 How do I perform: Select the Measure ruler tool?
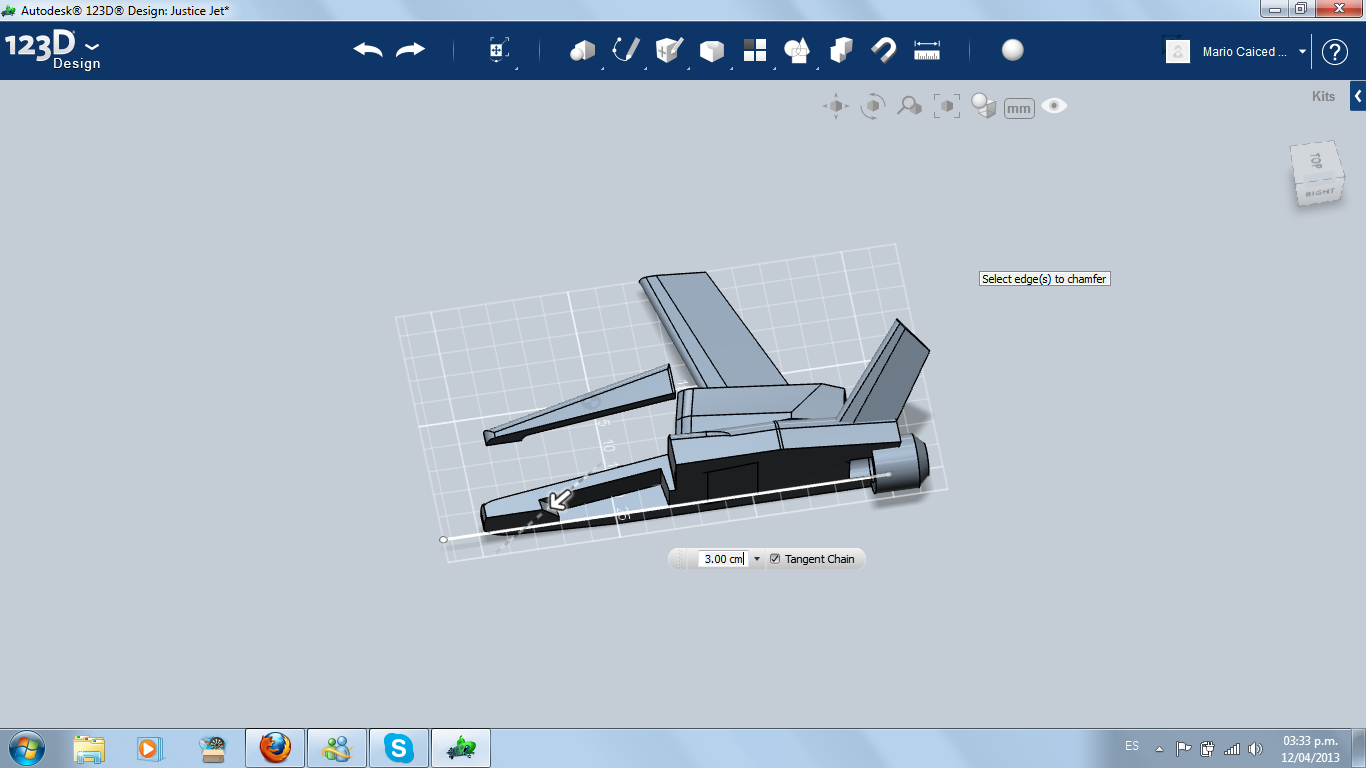click(927, 50)
